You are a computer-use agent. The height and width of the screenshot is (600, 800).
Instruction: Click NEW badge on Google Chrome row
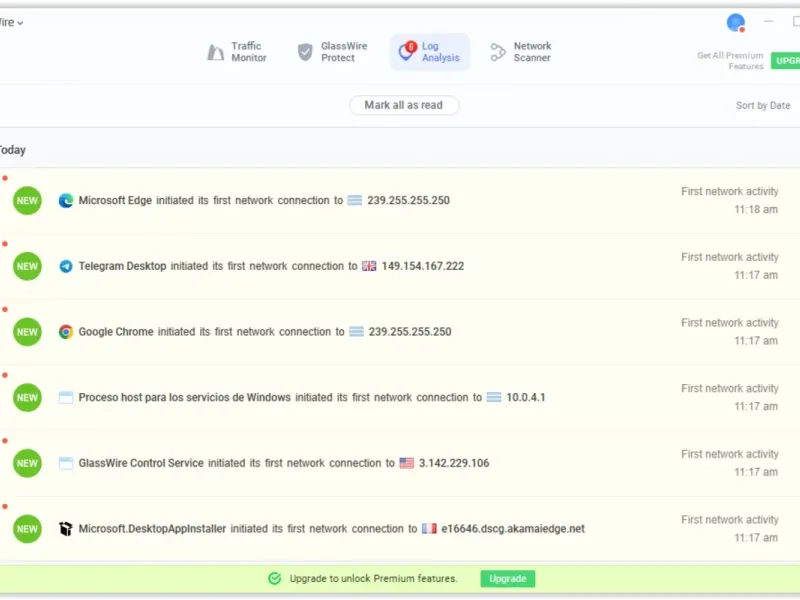tap(27, 332)
